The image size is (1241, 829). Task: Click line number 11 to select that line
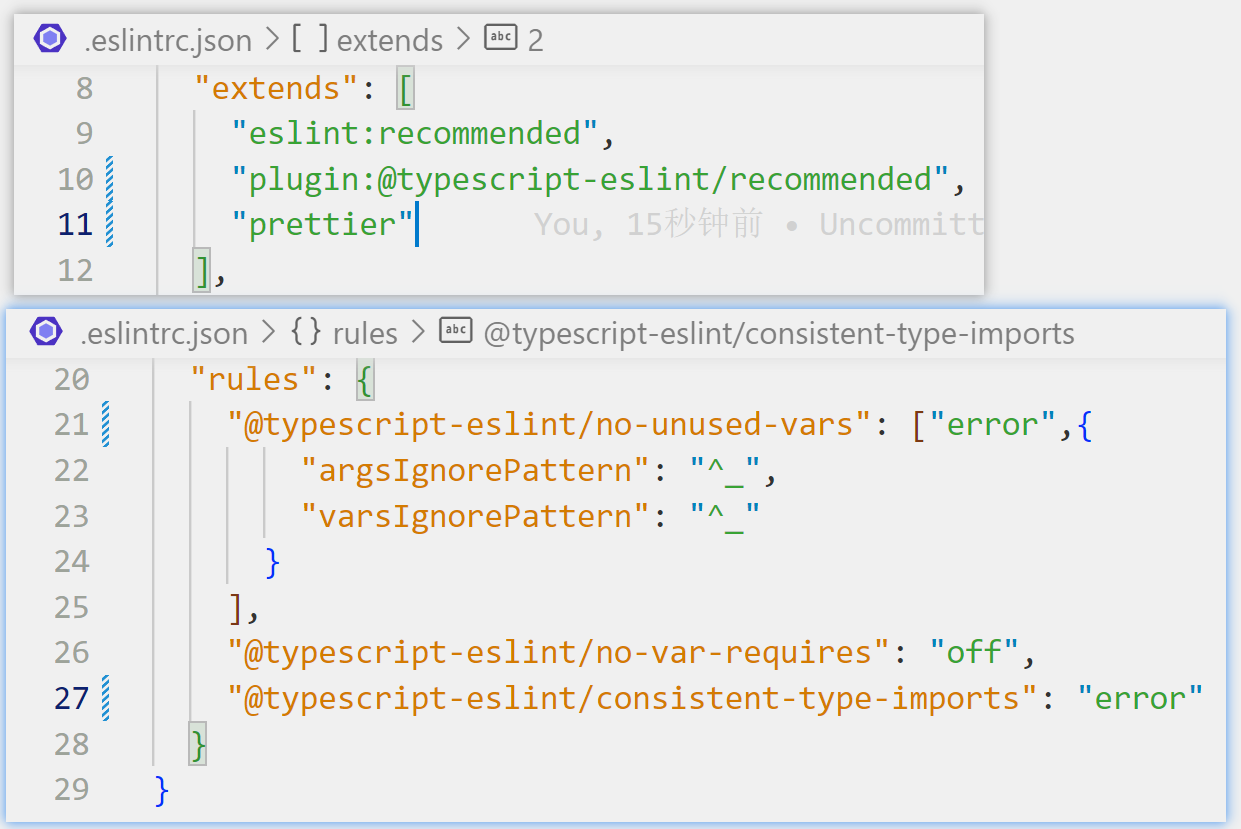pyautogui.click(x=76, y=223)
